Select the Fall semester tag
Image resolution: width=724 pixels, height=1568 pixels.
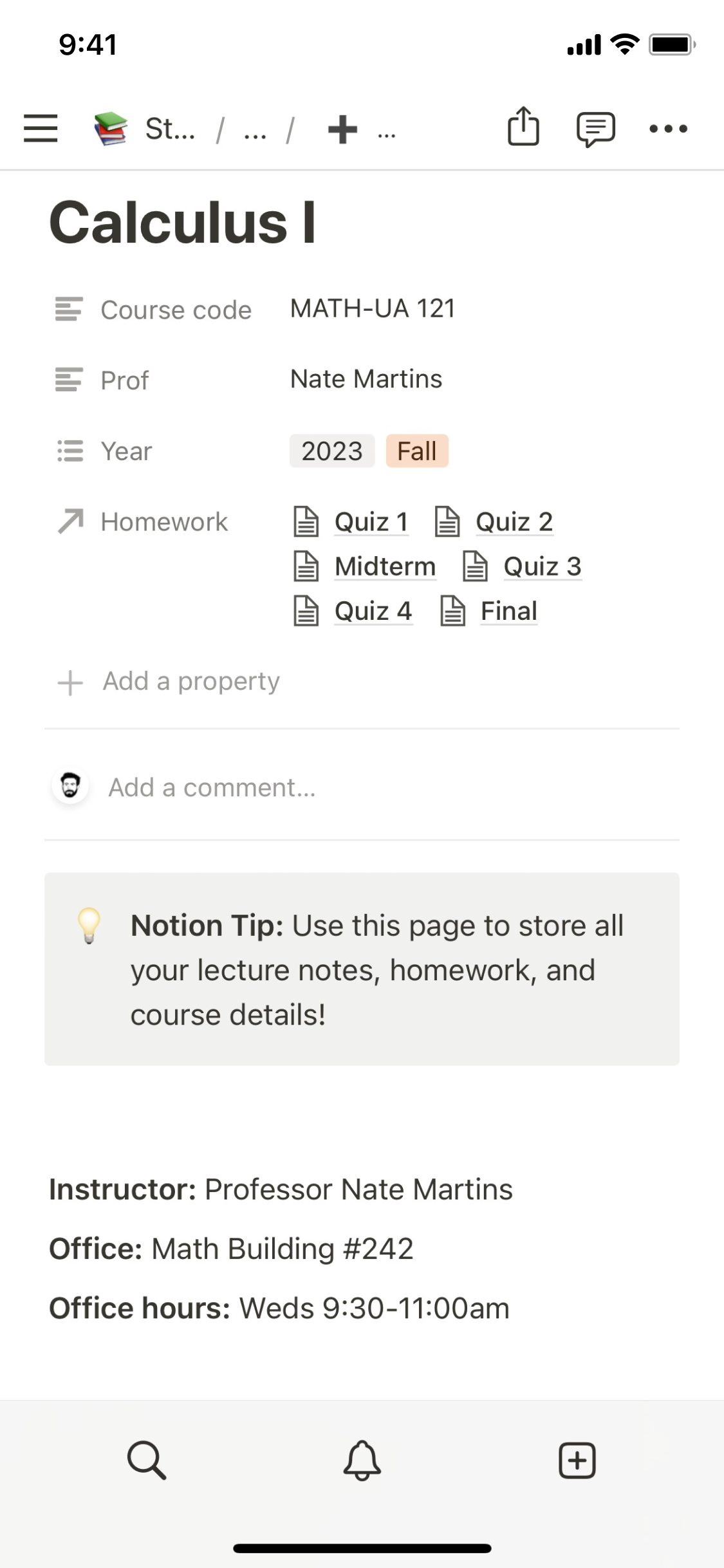pyautogui.click(x=416, y=451)
